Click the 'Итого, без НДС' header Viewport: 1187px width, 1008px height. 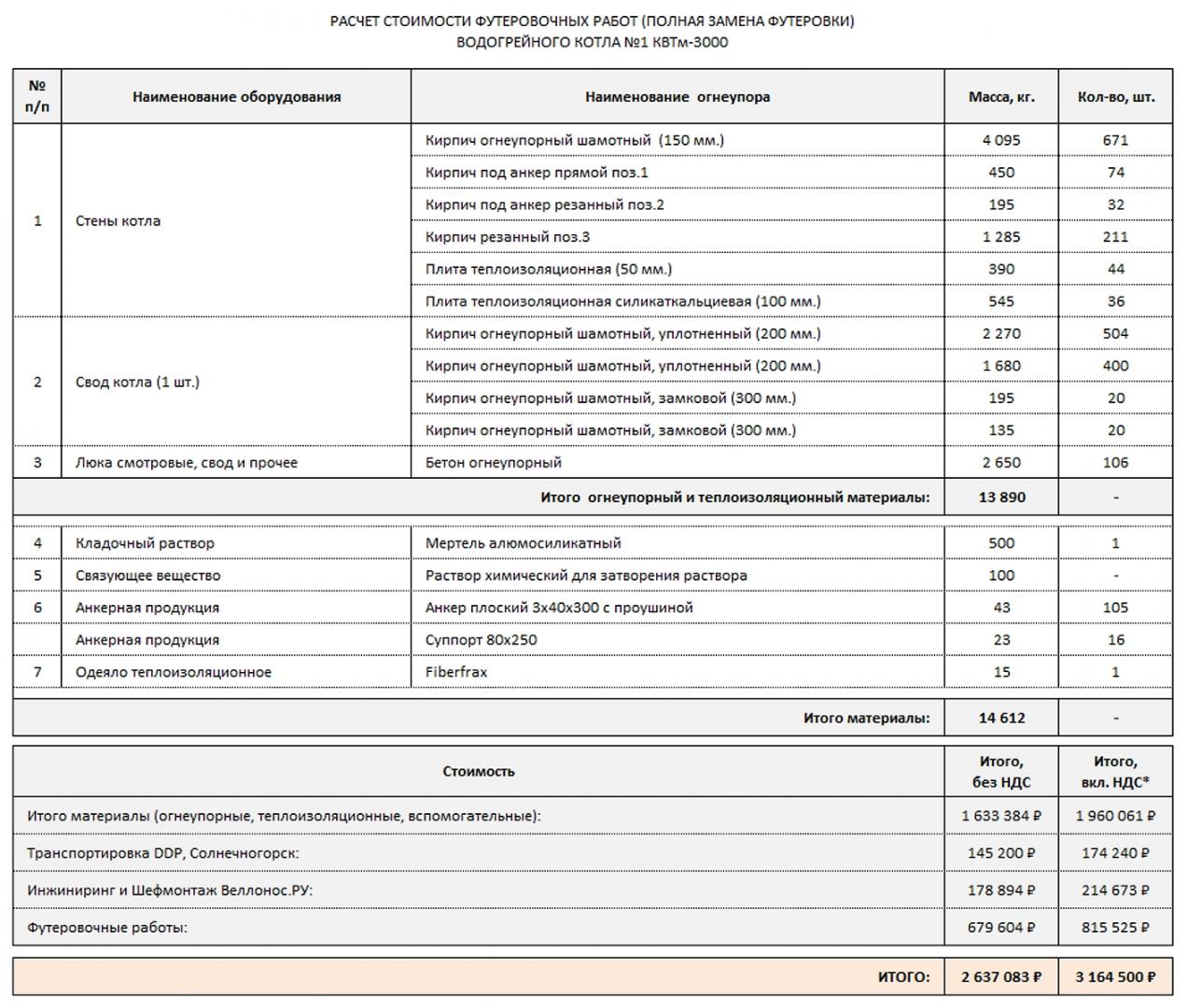click(x=1001, y=772)
